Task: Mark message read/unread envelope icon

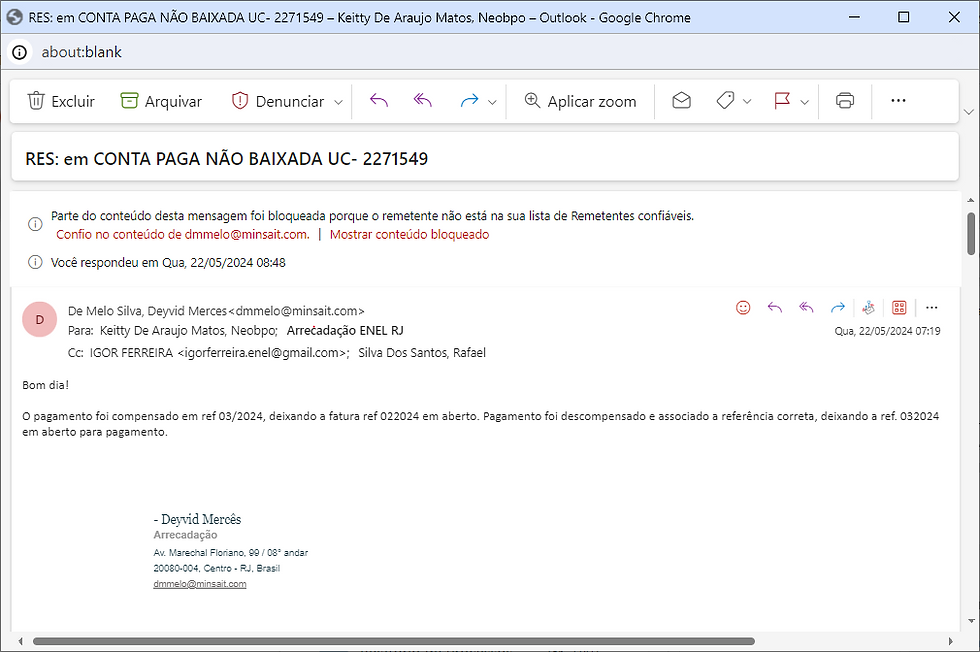Action: [x=681, y=101]
